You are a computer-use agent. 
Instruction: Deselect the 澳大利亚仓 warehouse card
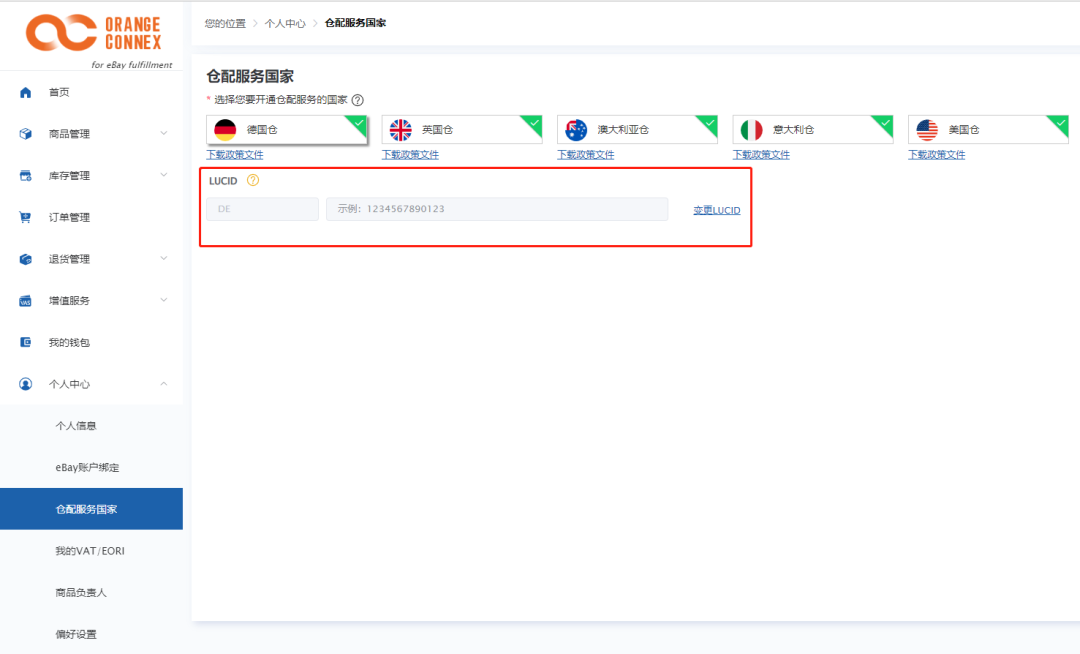pyautogui.click(x=637, y=130)
